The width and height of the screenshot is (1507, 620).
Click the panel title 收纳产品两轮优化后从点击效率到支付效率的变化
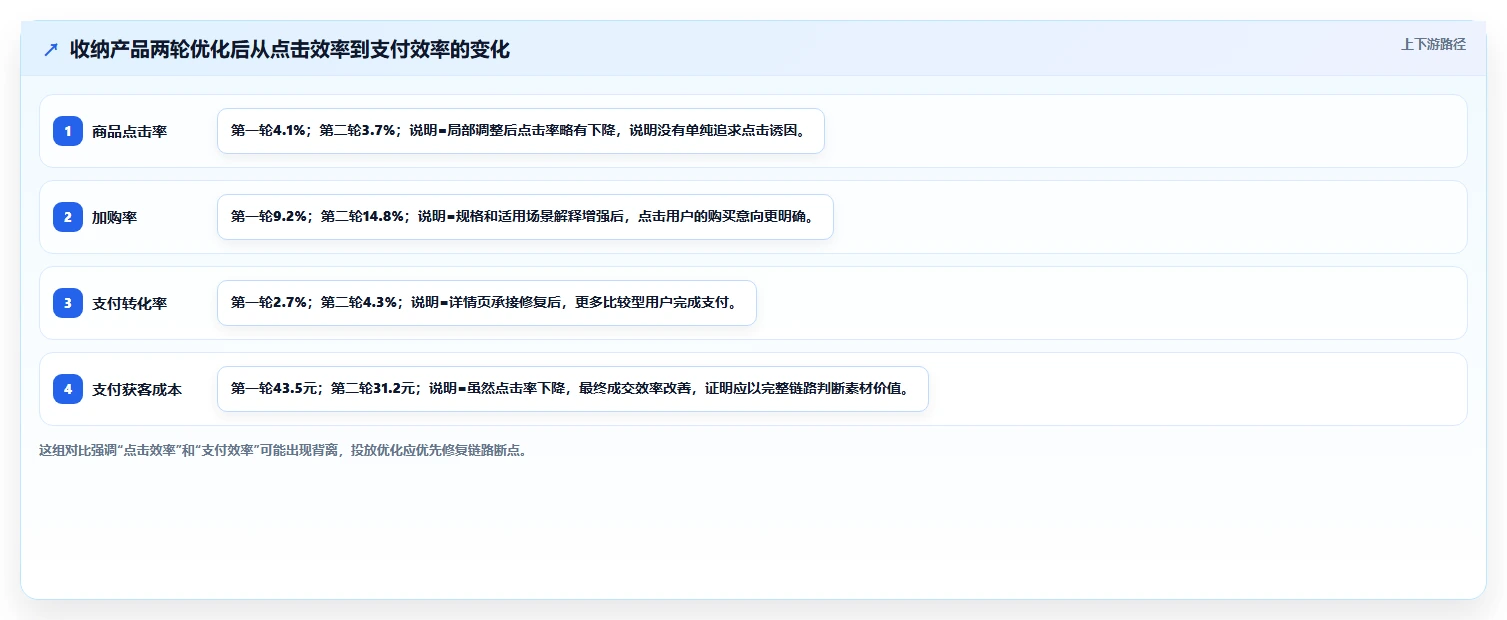290,50
